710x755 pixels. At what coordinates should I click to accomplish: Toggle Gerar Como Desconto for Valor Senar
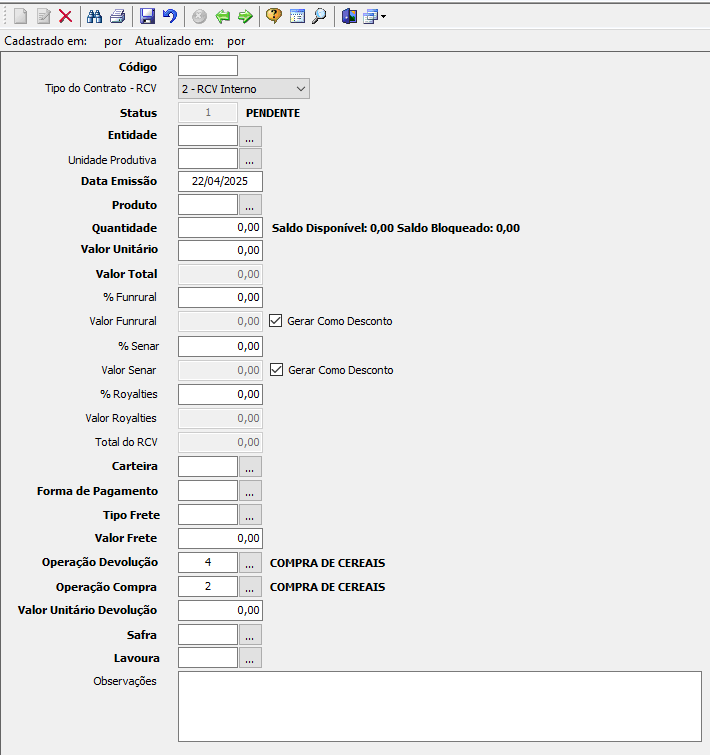point(277,370)
